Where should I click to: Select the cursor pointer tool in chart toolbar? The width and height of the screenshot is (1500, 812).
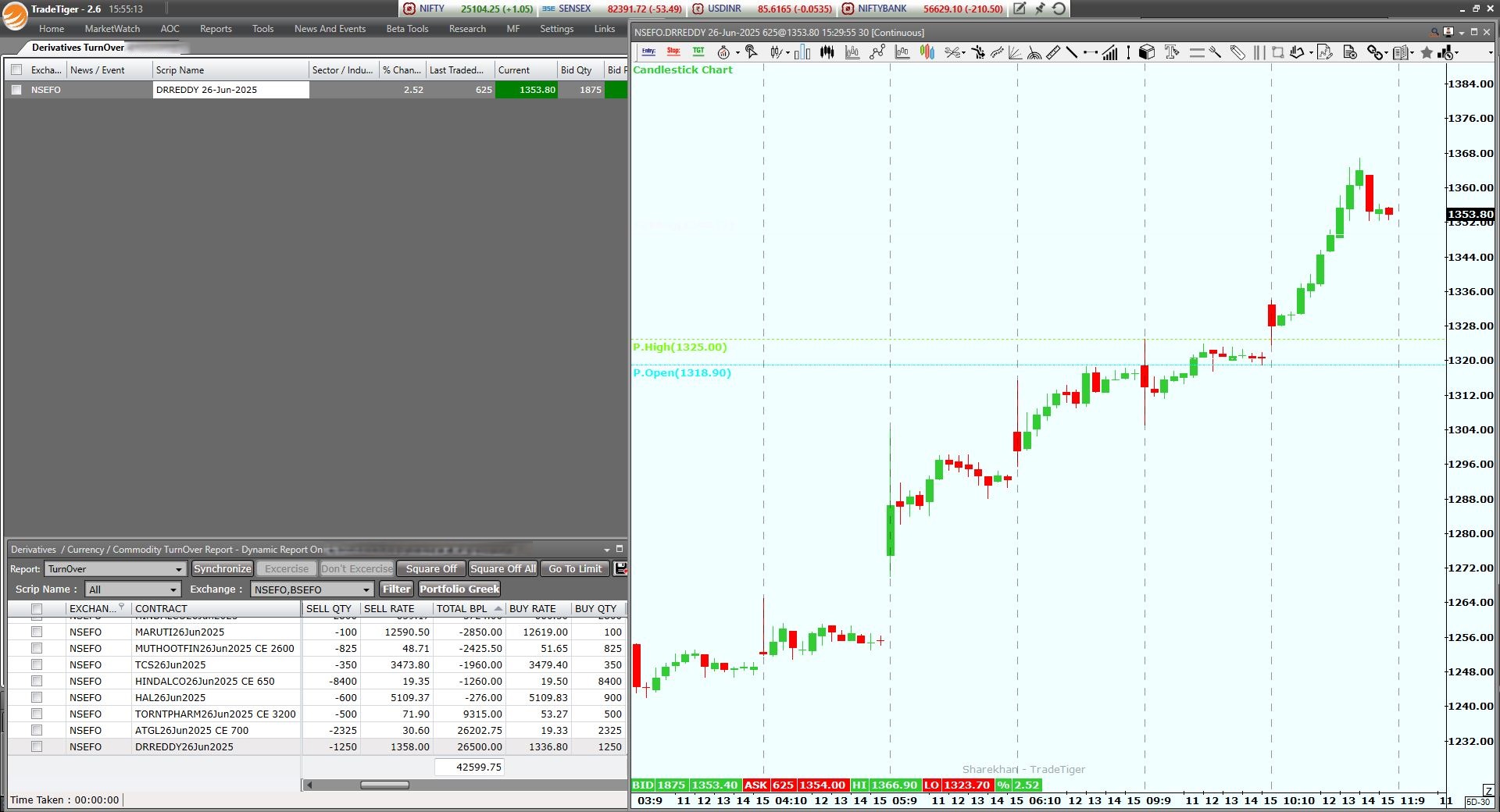[x=752, y=52]
